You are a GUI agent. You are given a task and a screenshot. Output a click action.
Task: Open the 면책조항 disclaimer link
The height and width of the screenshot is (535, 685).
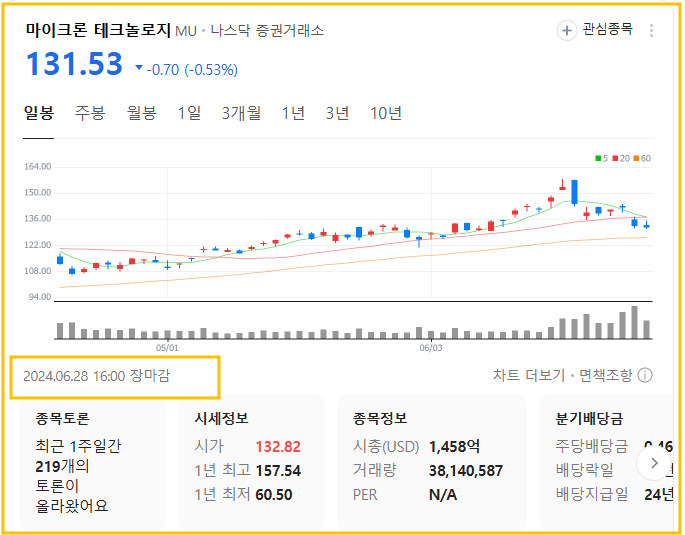pyautogui.click(x=605, y=375)
